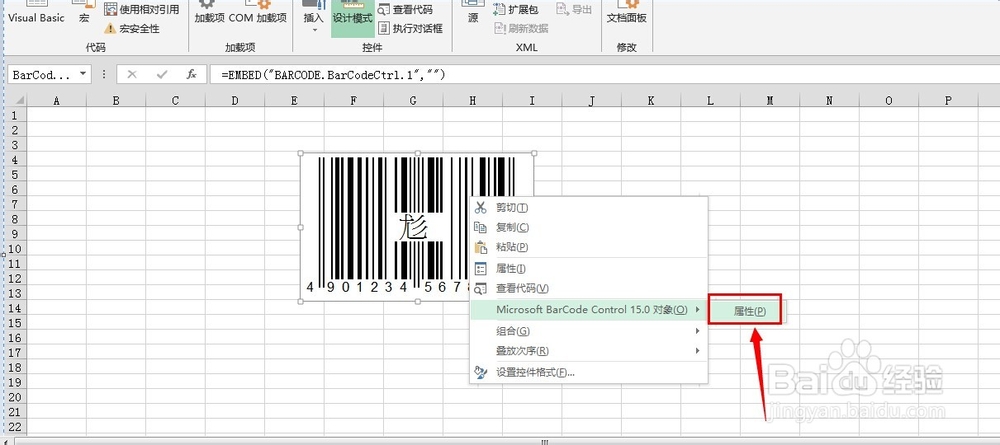
Task: Confirm formula entry with checkmark icon
Action: (x=162, y=75)
